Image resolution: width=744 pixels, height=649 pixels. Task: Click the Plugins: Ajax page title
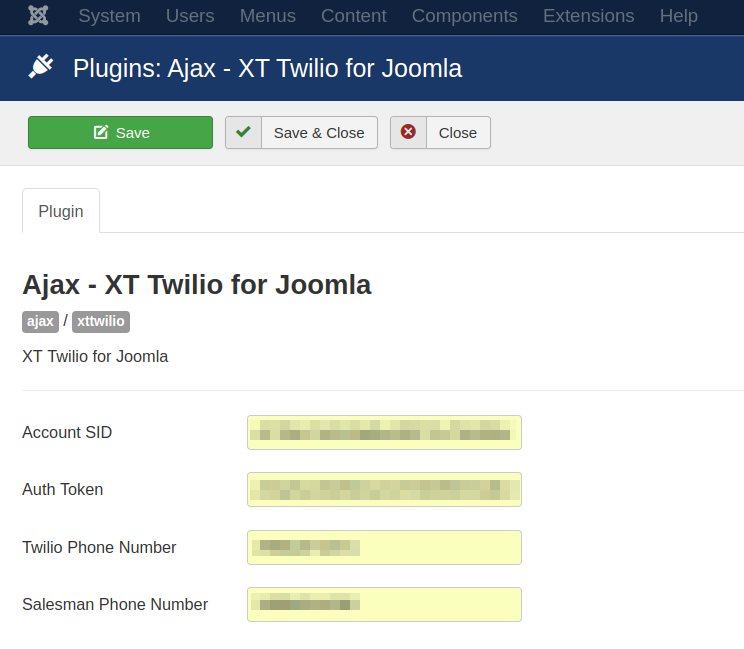267,68
